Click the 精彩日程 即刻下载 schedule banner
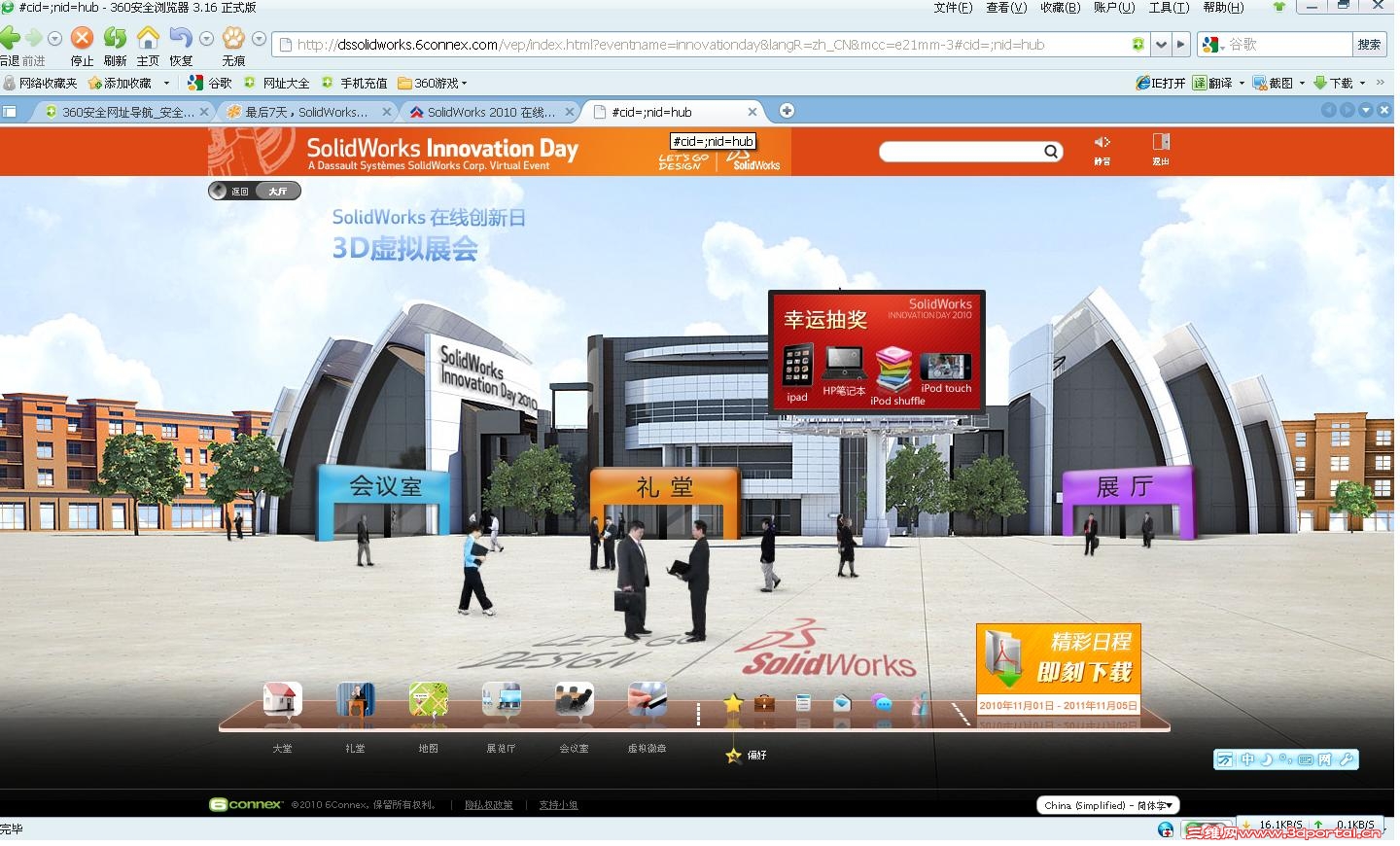Screen dimensions: 1400x846 (1059, 670)
